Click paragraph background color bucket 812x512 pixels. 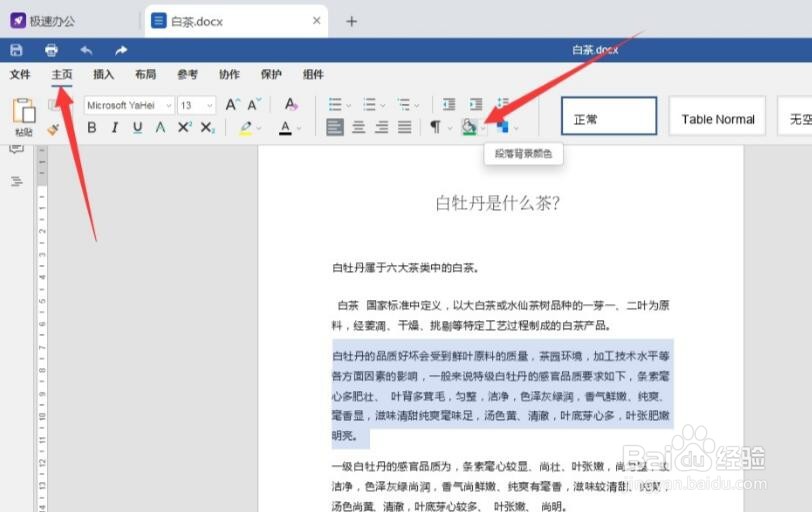coord(469,127)
